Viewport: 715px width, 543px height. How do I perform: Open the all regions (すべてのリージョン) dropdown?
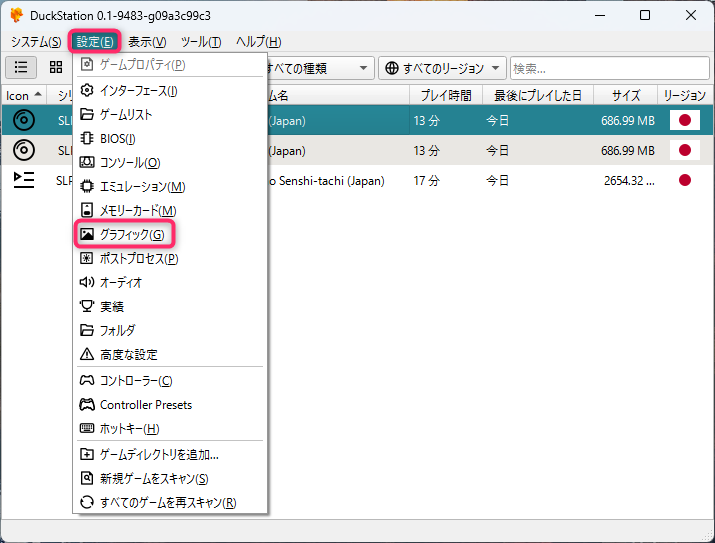point(443,68)
